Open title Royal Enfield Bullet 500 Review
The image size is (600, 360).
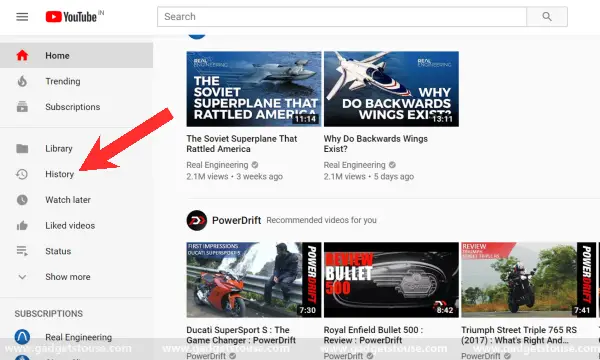coord(373,335)
